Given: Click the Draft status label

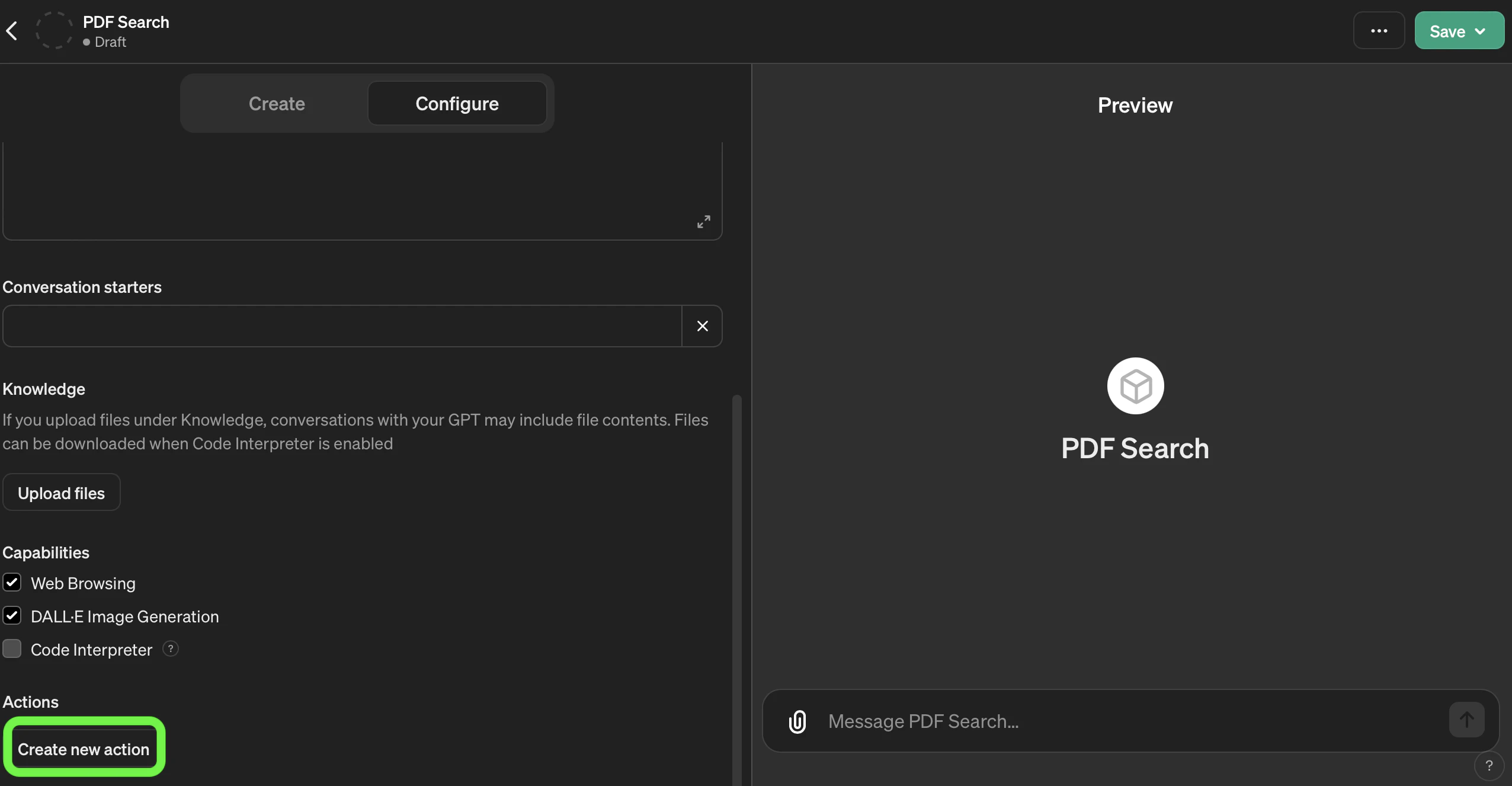Looking at the screenshot, I should coord(110,42).
